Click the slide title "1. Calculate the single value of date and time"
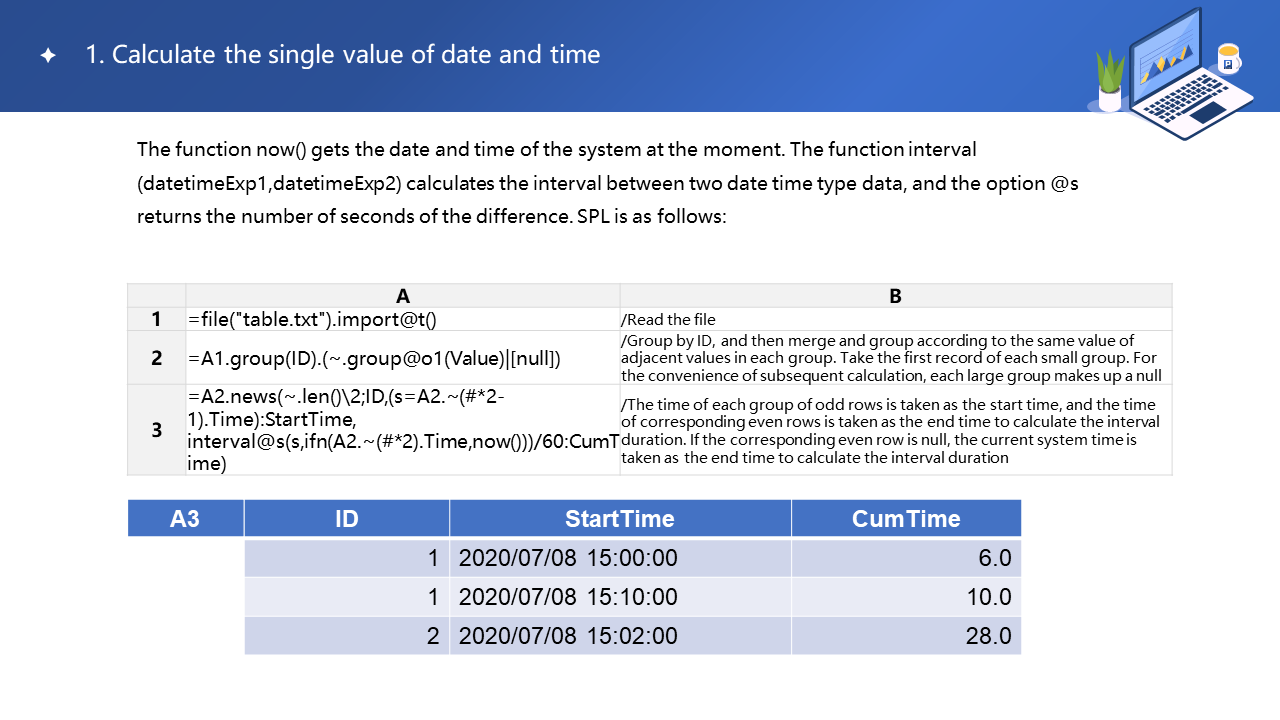 [x=343, y=54]
